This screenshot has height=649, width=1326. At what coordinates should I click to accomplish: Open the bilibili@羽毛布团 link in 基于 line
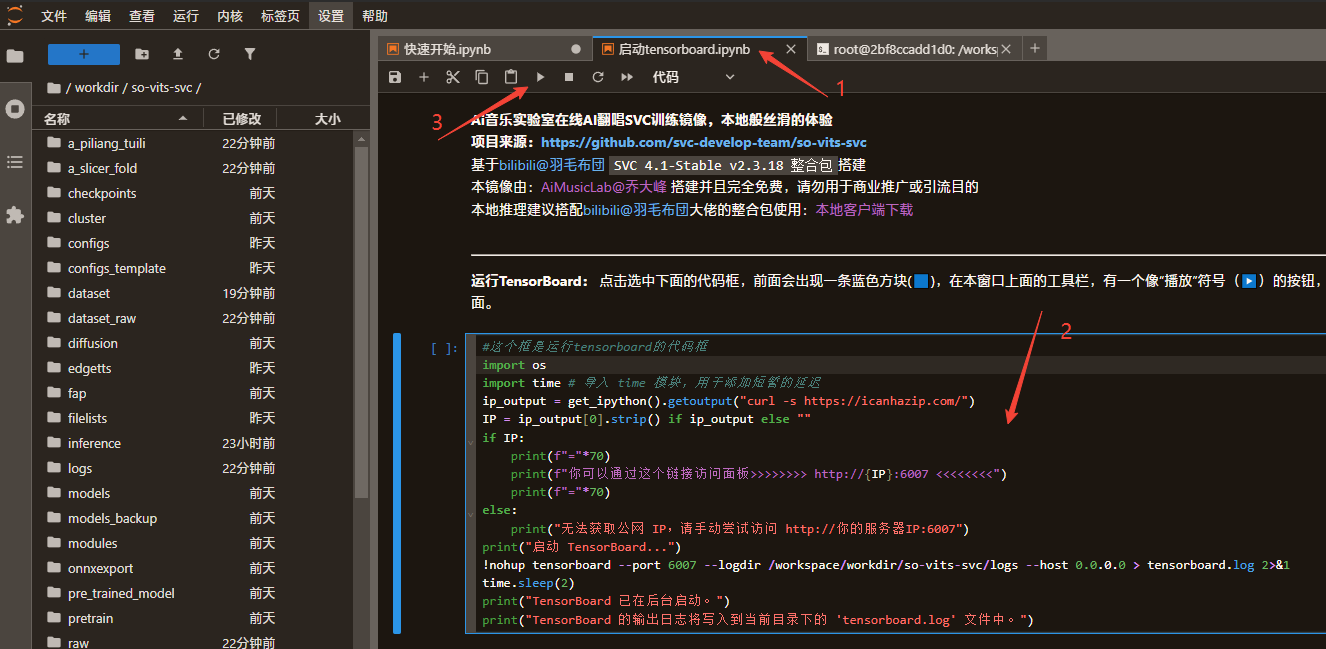tap(552, 165)
